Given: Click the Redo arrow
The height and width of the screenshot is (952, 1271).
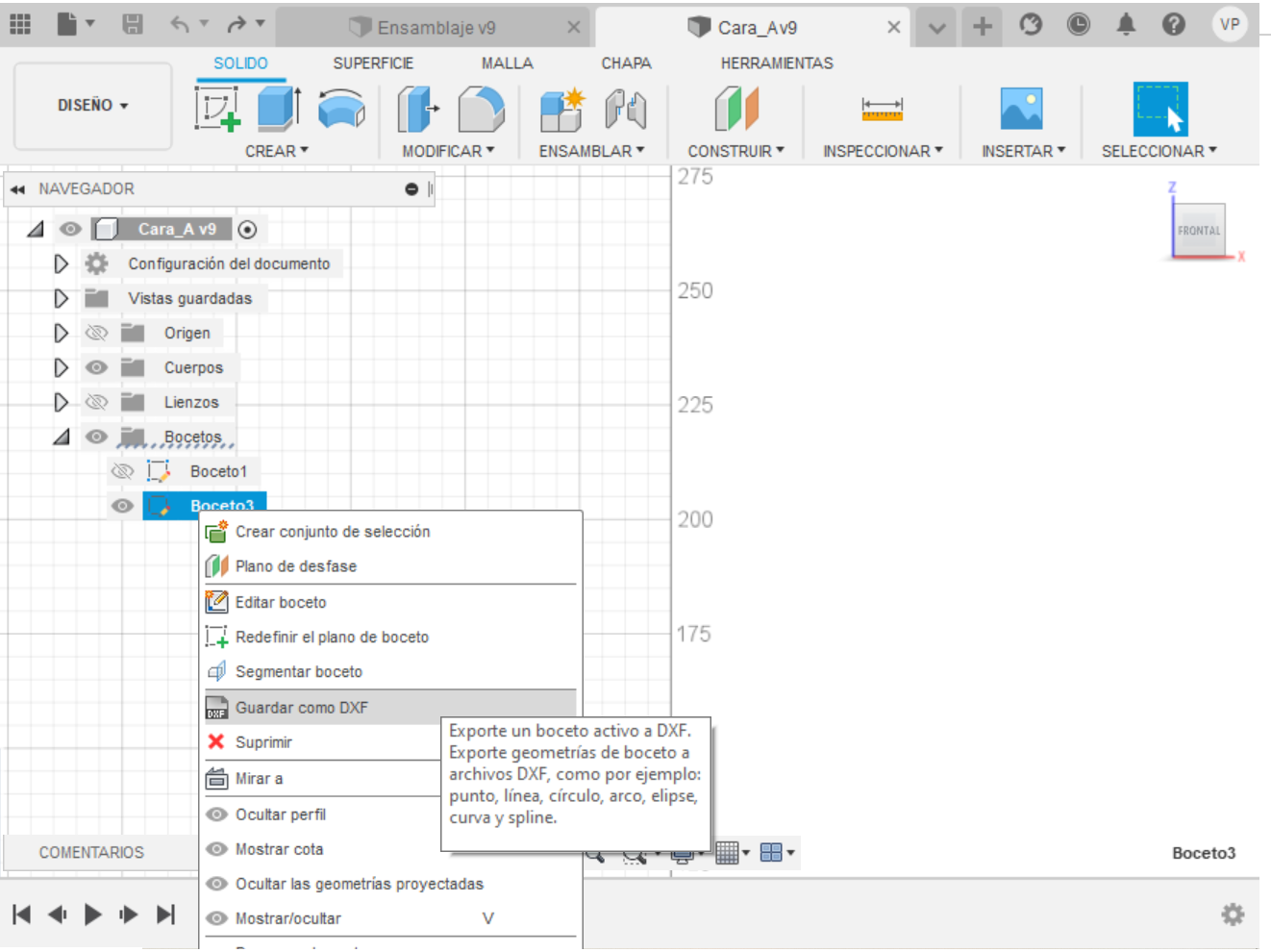Looking at the screenshot, I should point(236,24).
